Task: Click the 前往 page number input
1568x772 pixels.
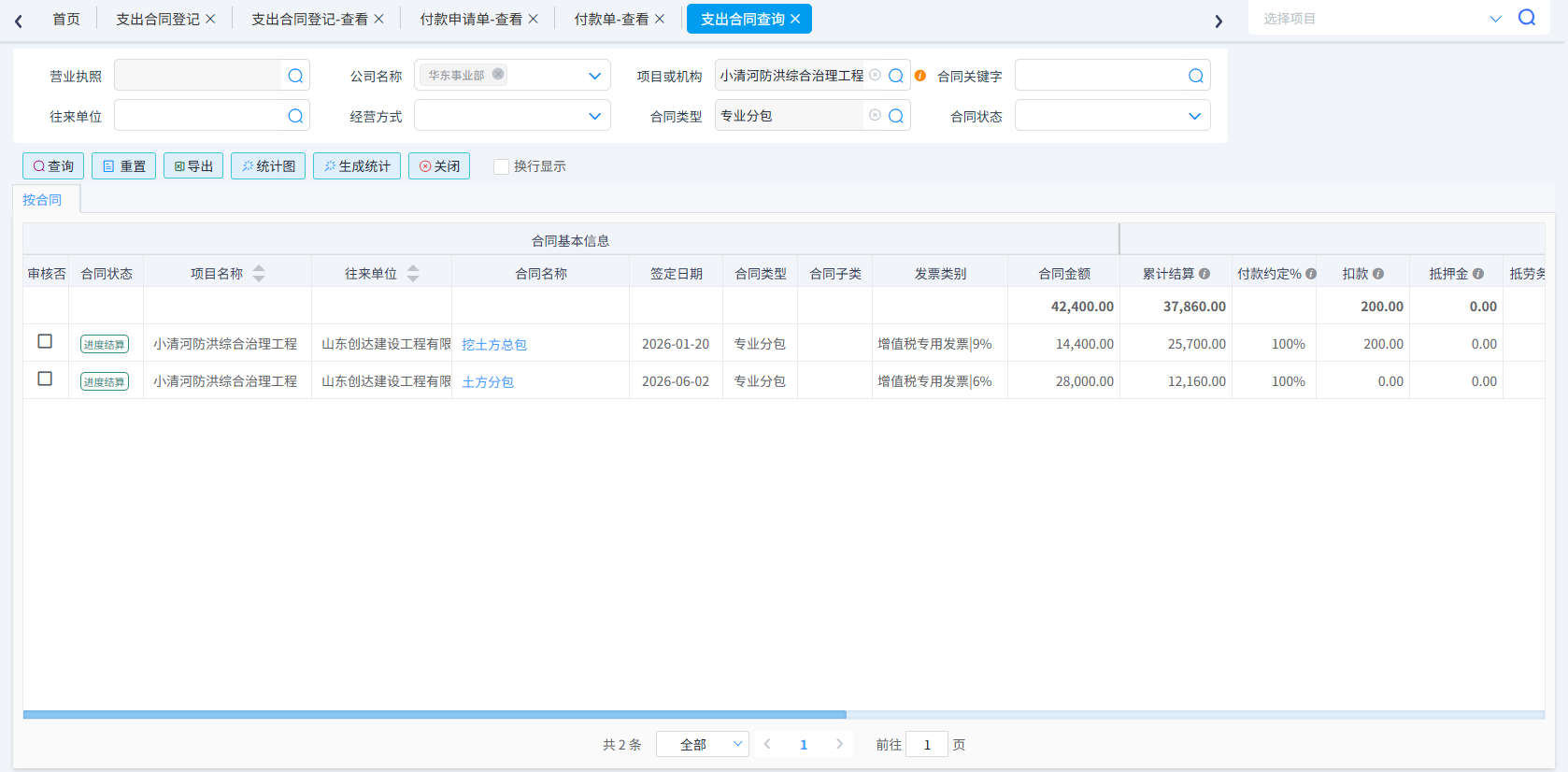Action: (927, 744)
